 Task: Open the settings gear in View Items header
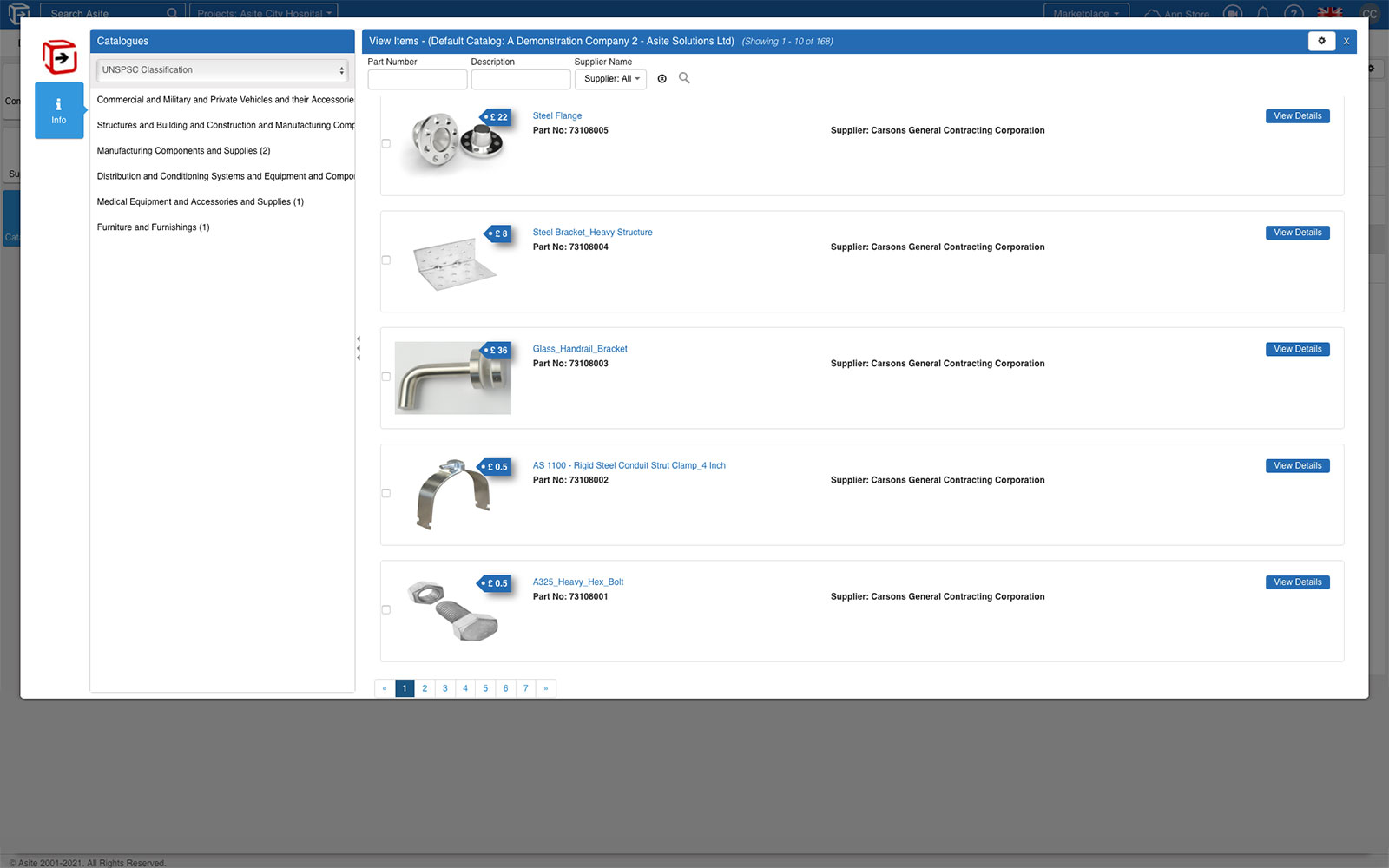tap(1321, 41)
